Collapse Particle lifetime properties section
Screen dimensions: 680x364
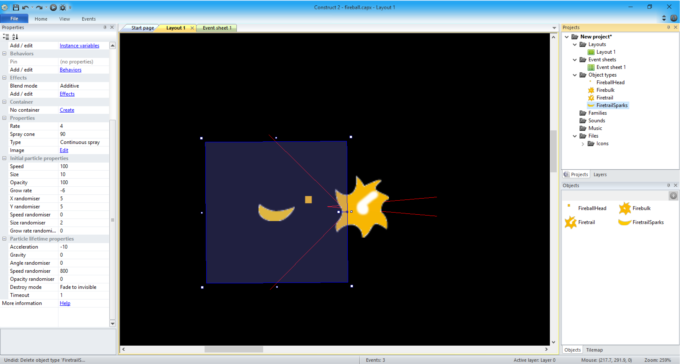coord(4,239)
